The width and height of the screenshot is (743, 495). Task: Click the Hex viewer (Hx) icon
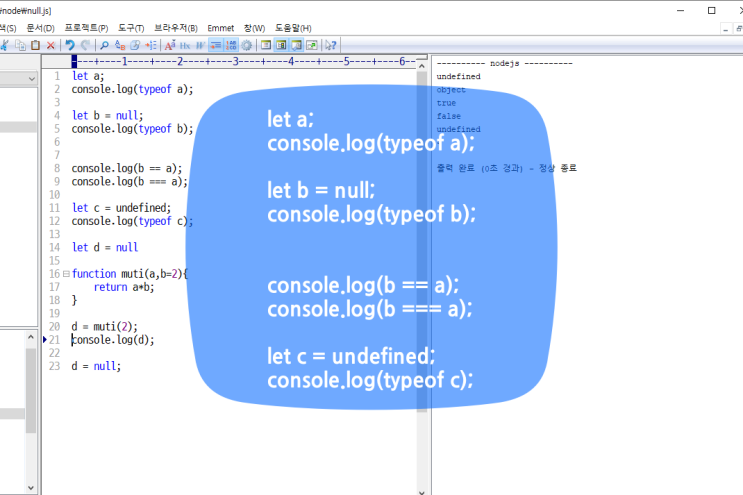(x=185, y=45)
